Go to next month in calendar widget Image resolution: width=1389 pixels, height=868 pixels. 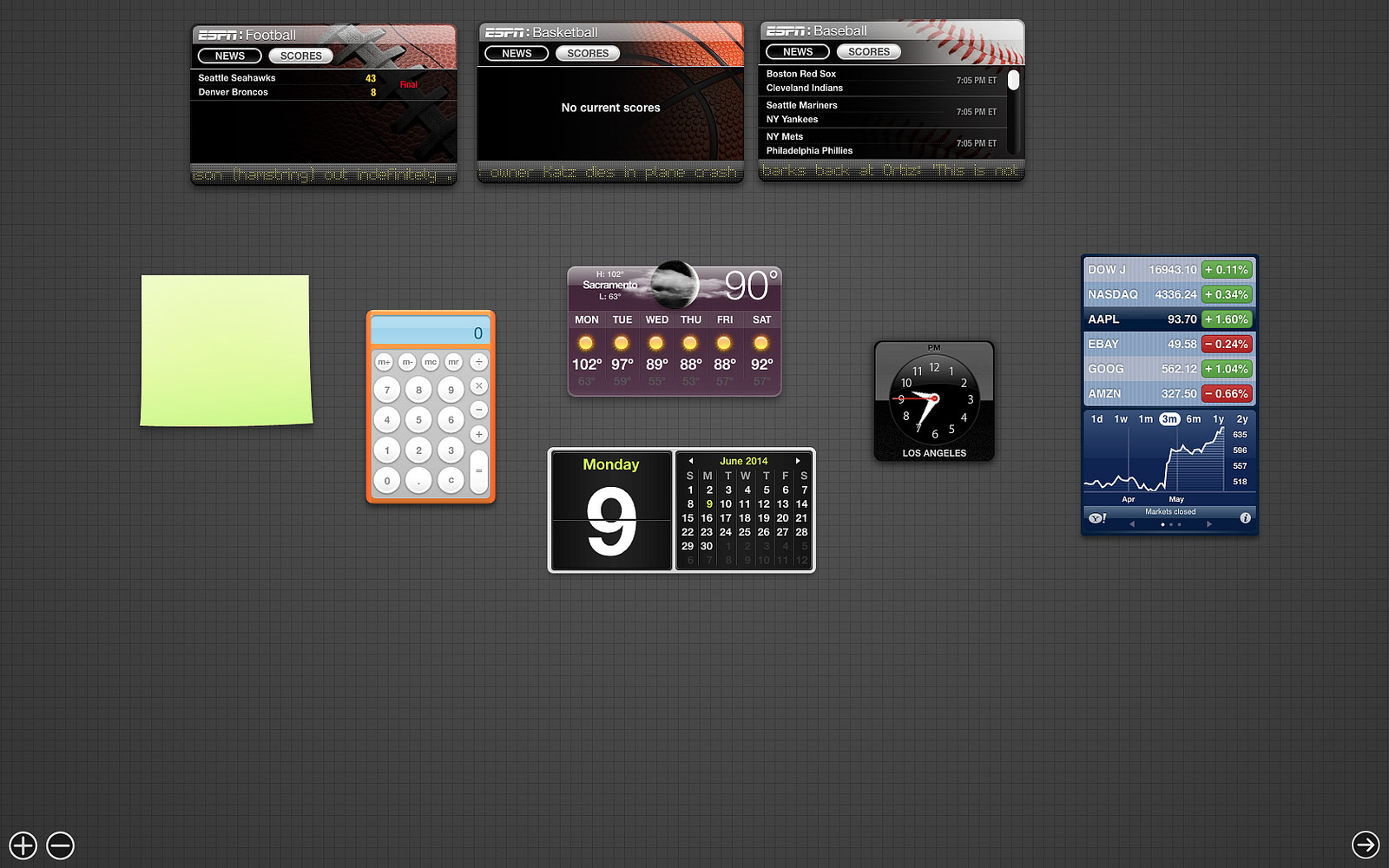(798, 461)
